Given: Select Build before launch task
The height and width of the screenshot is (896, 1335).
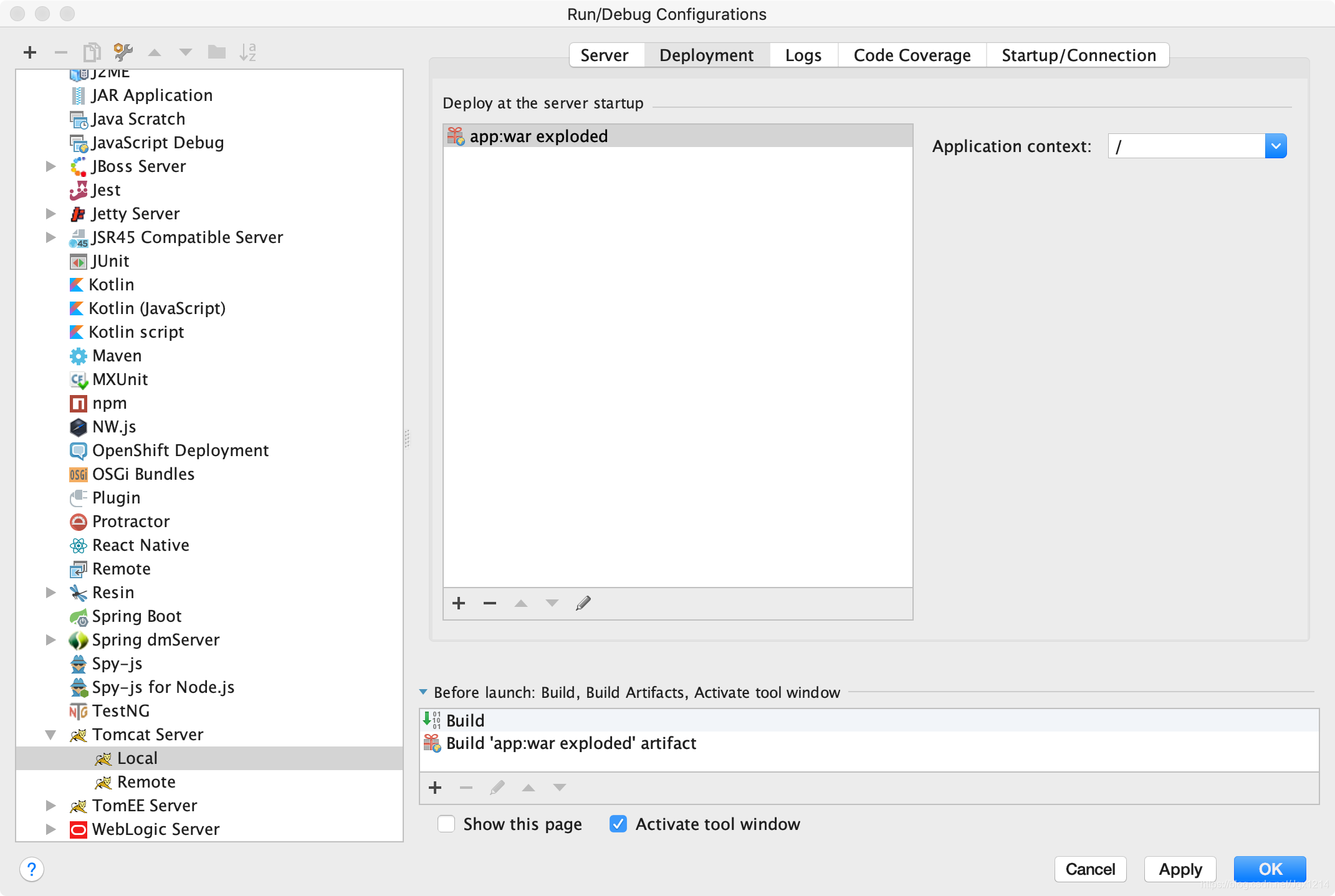Looking at the screenshot, I should (x=869, y=720).
